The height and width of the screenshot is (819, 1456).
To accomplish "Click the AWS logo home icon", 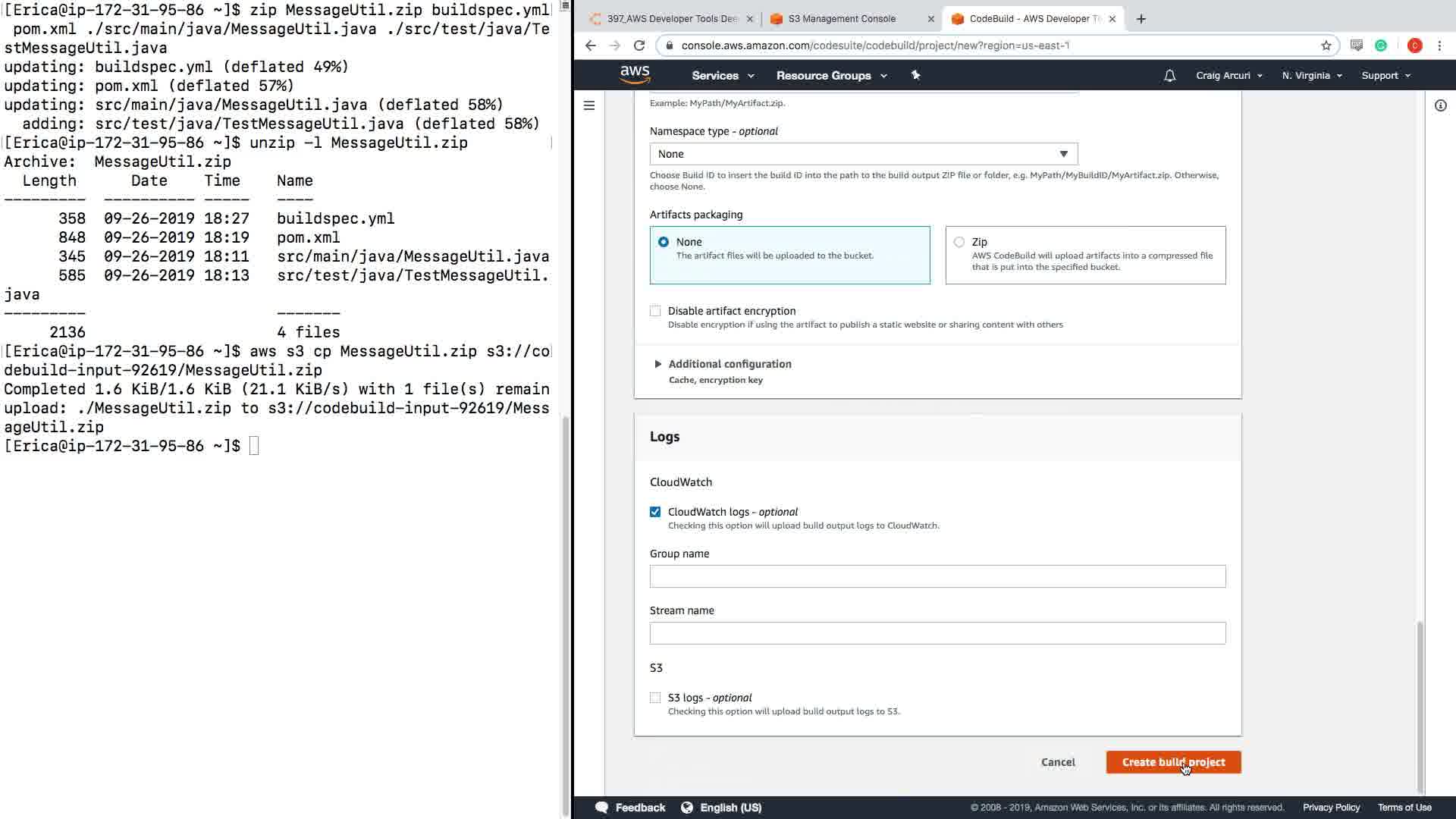I will click(x=635, y=74).
